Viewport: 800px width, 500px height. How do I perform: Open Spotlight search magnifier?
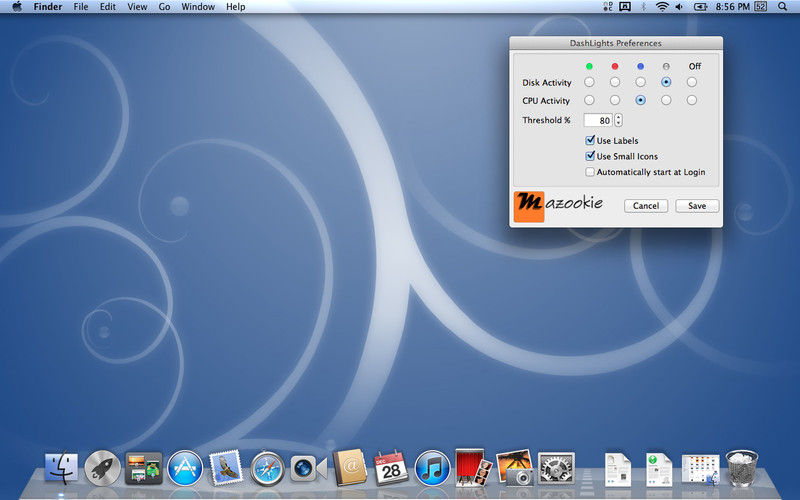coord(783,7)
